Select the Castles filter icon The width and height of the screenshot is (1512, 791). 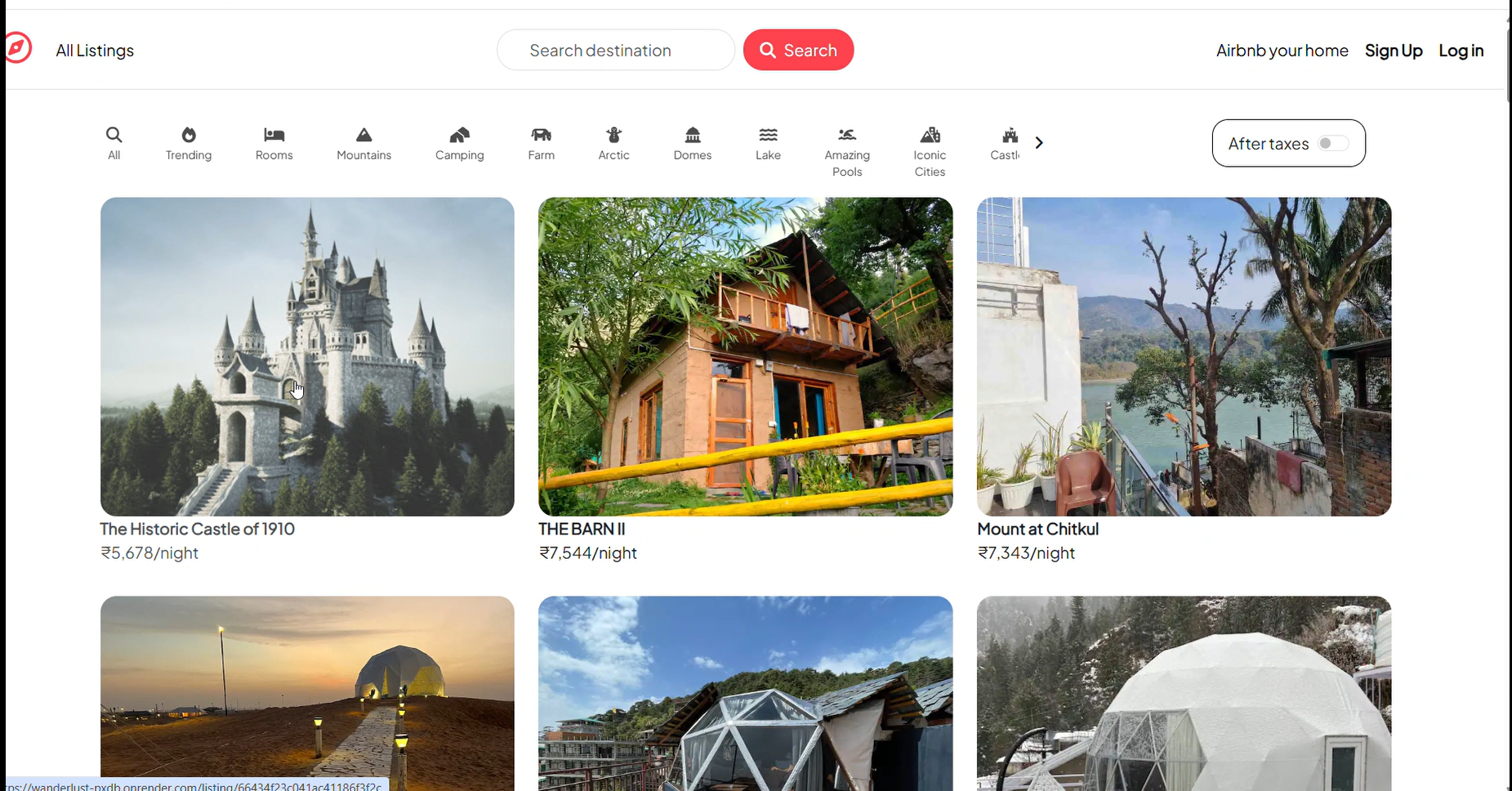coord(1010,135)
